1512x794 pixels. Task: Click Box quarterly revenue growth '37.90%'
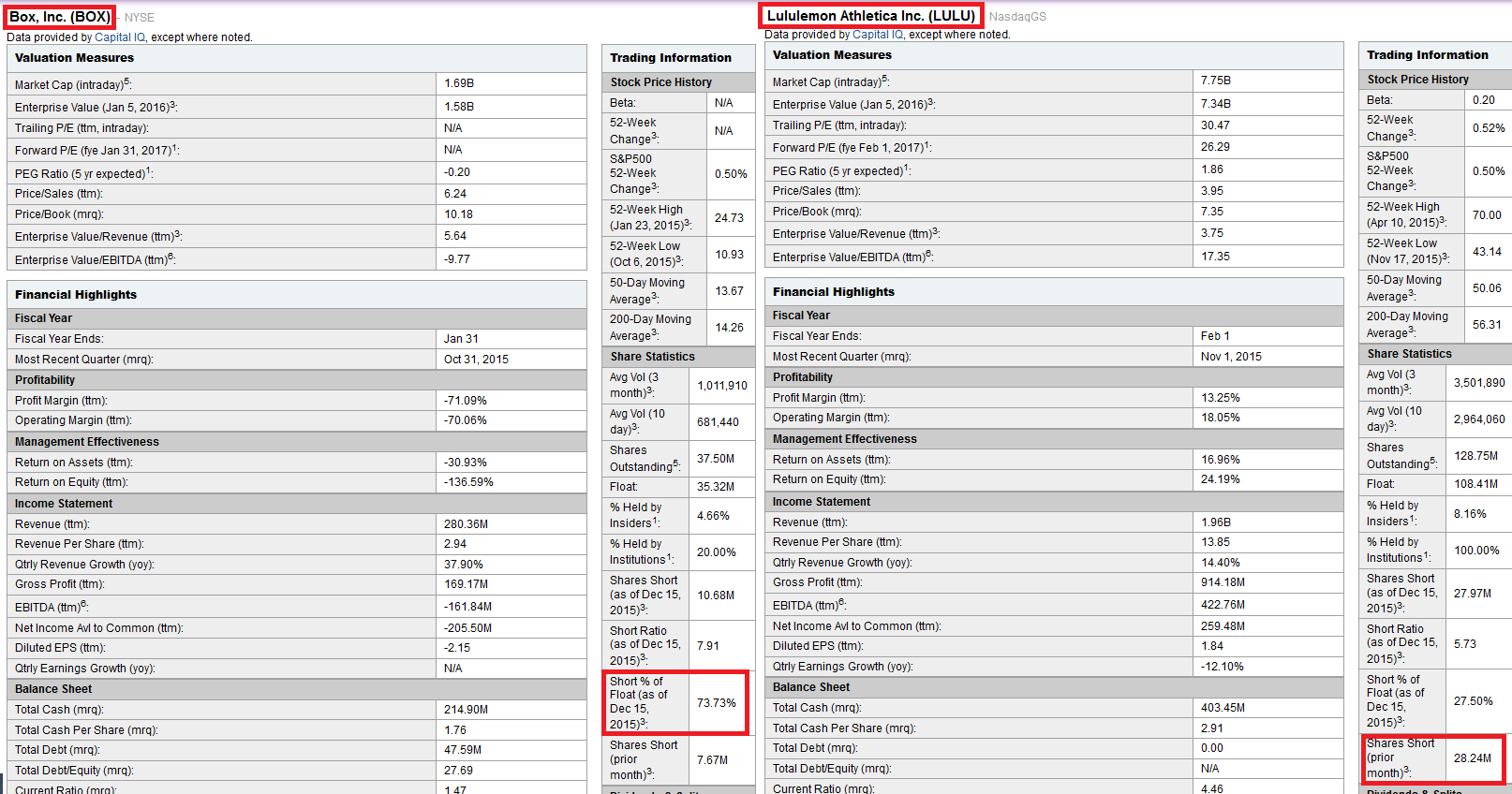(x=464, y=565)
